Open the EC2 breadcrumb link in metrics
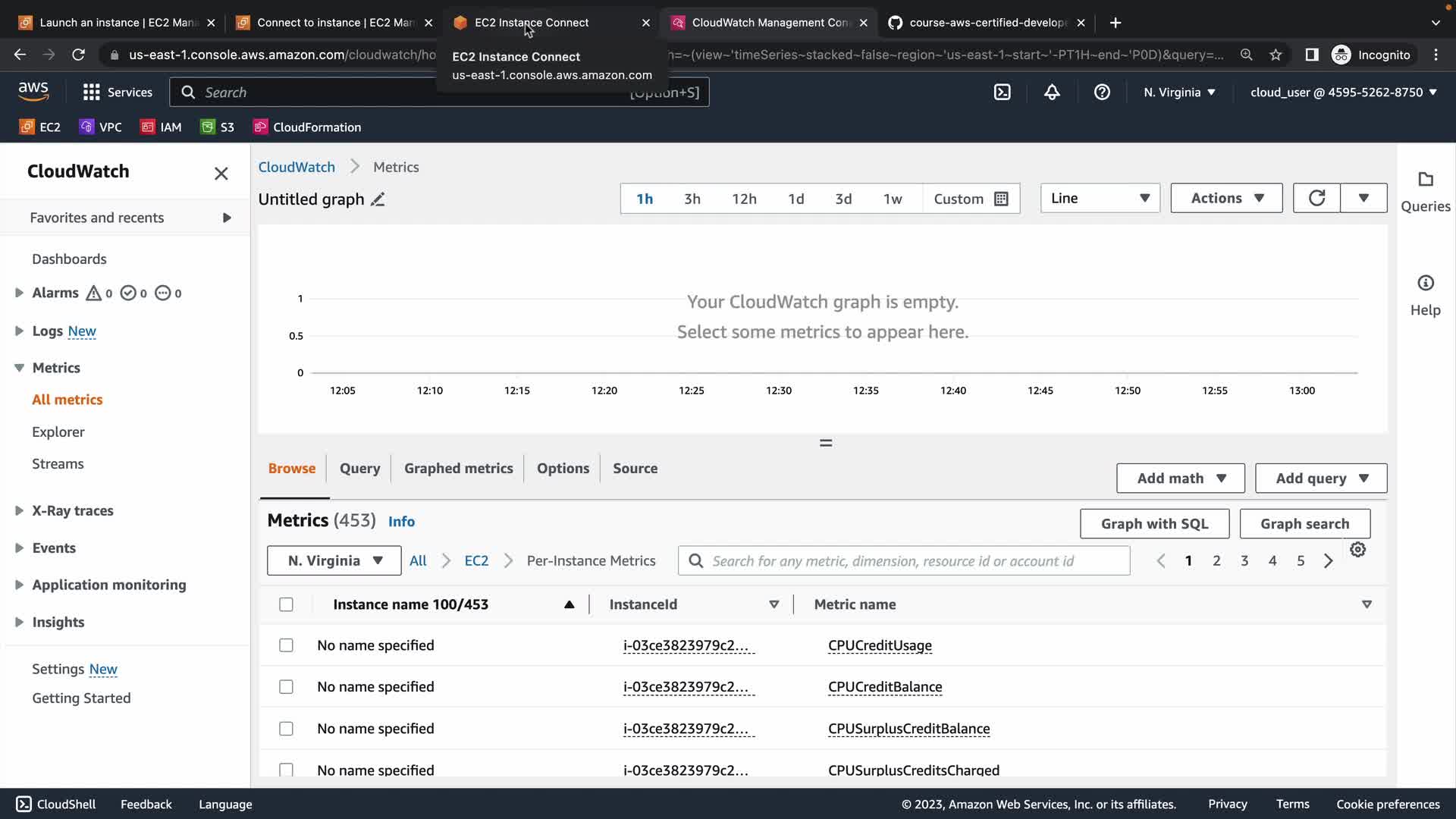The height and width of the screenshot is (819, 1456). coord(476,561)
